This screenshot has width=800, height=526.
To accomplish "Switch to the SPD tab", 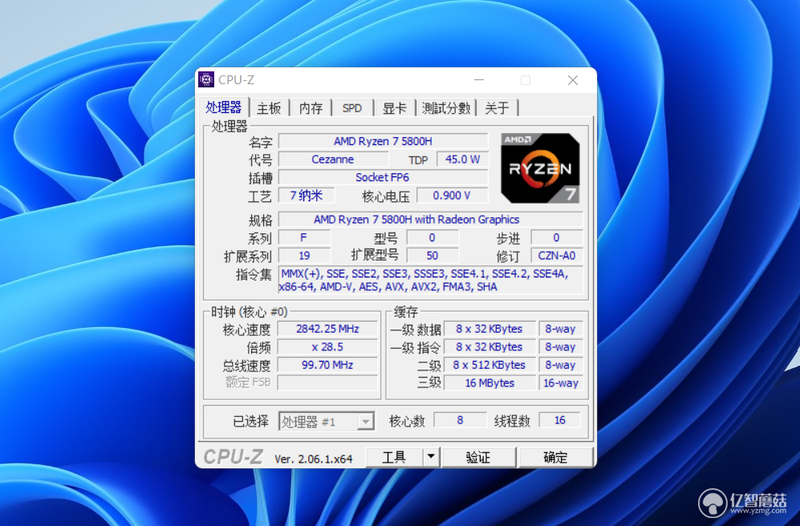I will click(352, 108).
